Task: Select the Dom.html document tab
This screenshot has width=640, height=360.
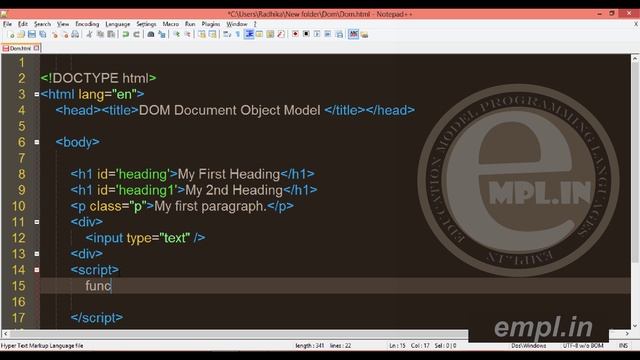Action: point(20,48)
